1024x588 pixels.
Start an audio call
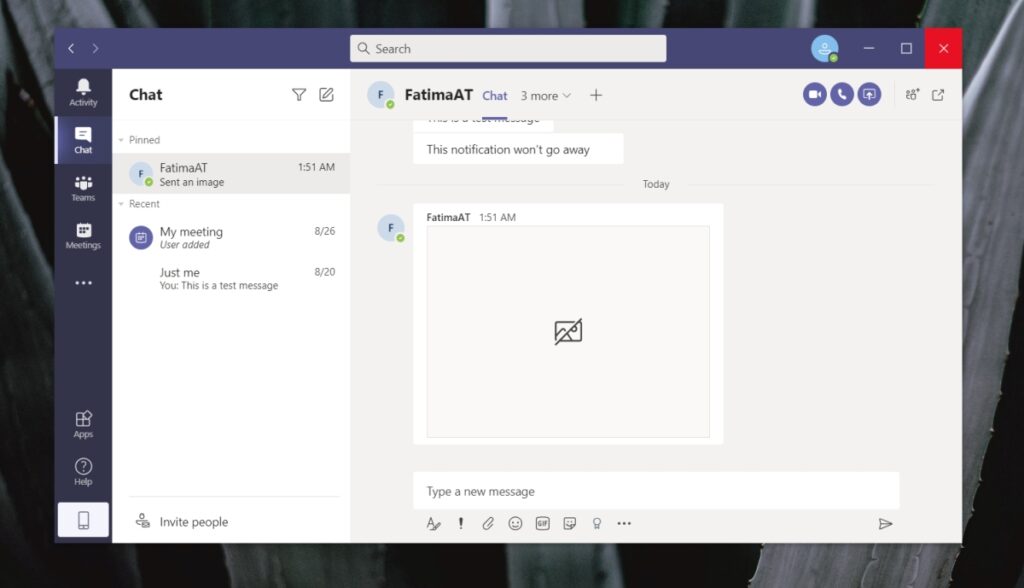[842, 94]
